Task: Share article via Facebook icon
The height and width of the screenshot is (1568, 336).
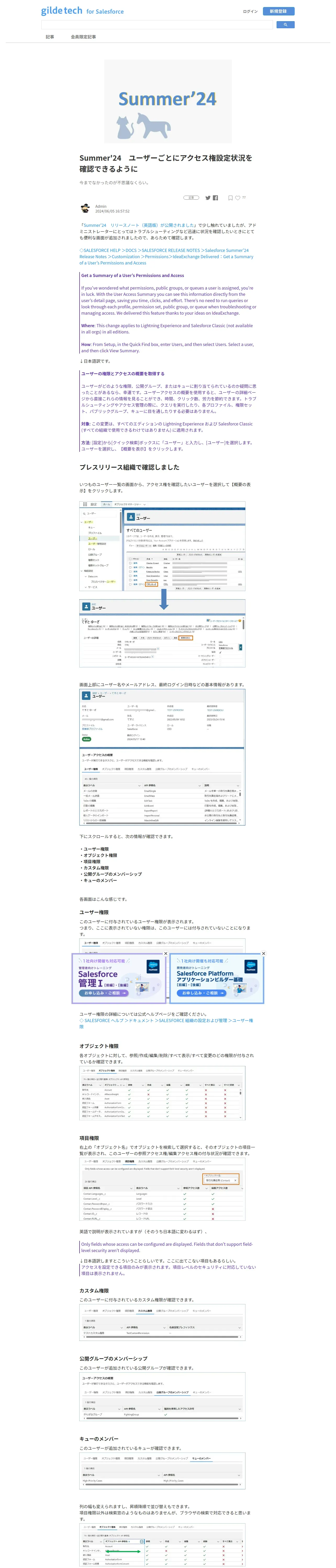Action: click(x=215, y=198)
